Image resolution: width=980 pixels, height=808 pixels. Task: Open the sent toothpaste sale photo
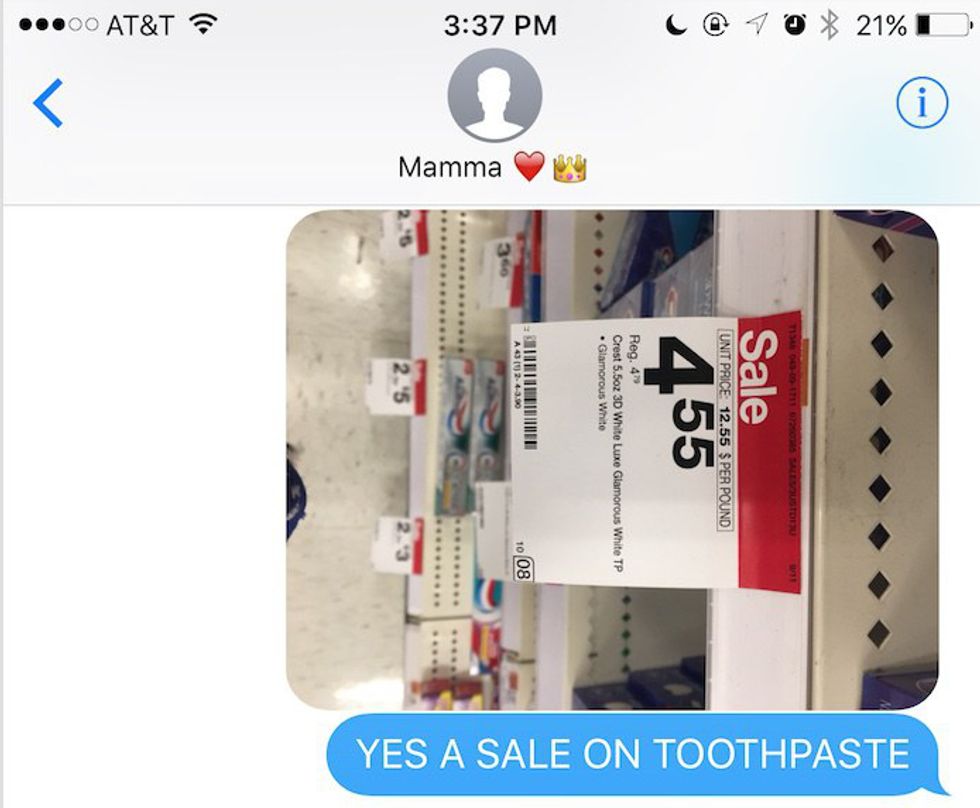click(612, 460)
